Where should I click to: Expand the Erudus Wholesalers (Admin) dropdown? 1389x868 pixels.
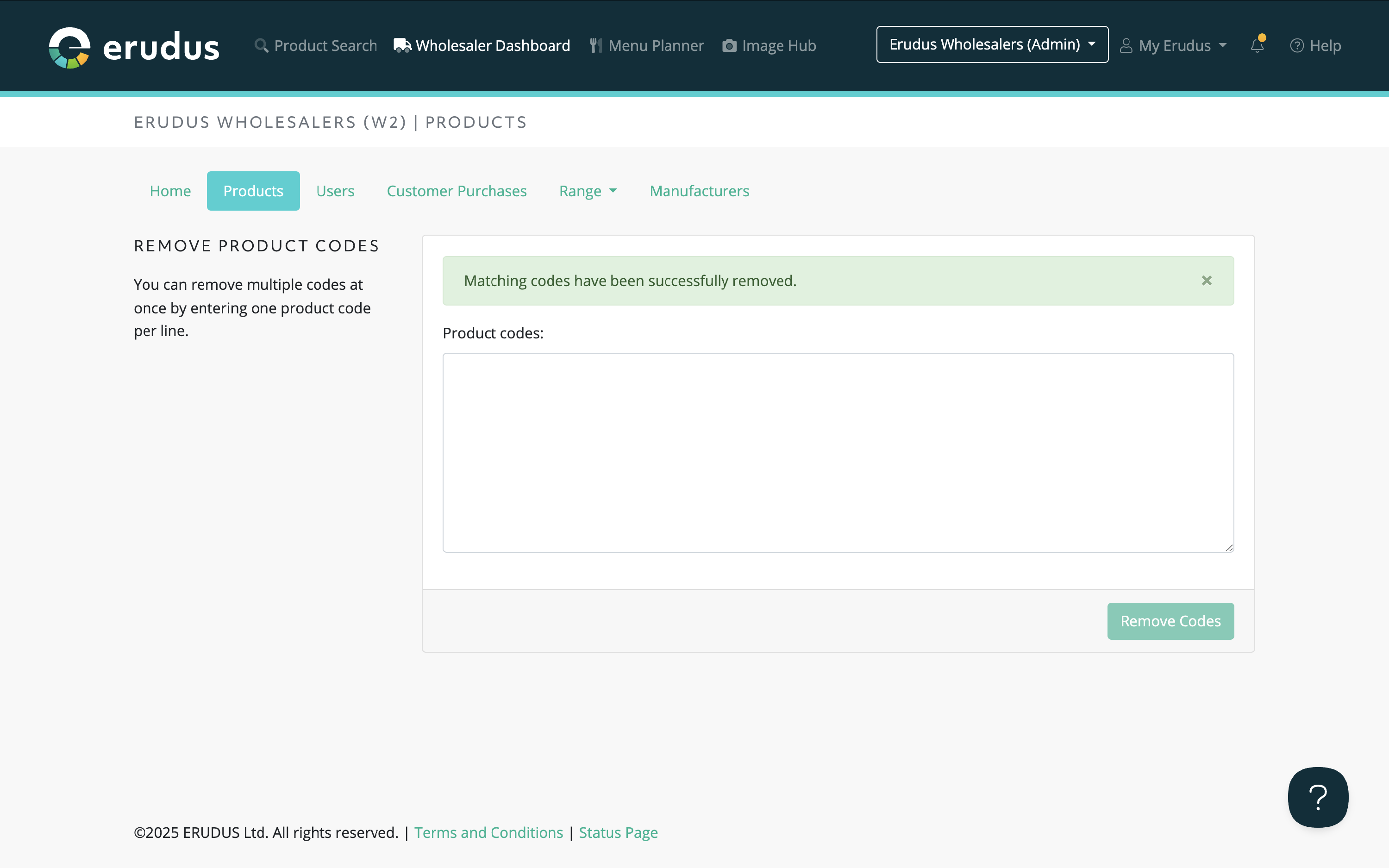pos(992,45)
